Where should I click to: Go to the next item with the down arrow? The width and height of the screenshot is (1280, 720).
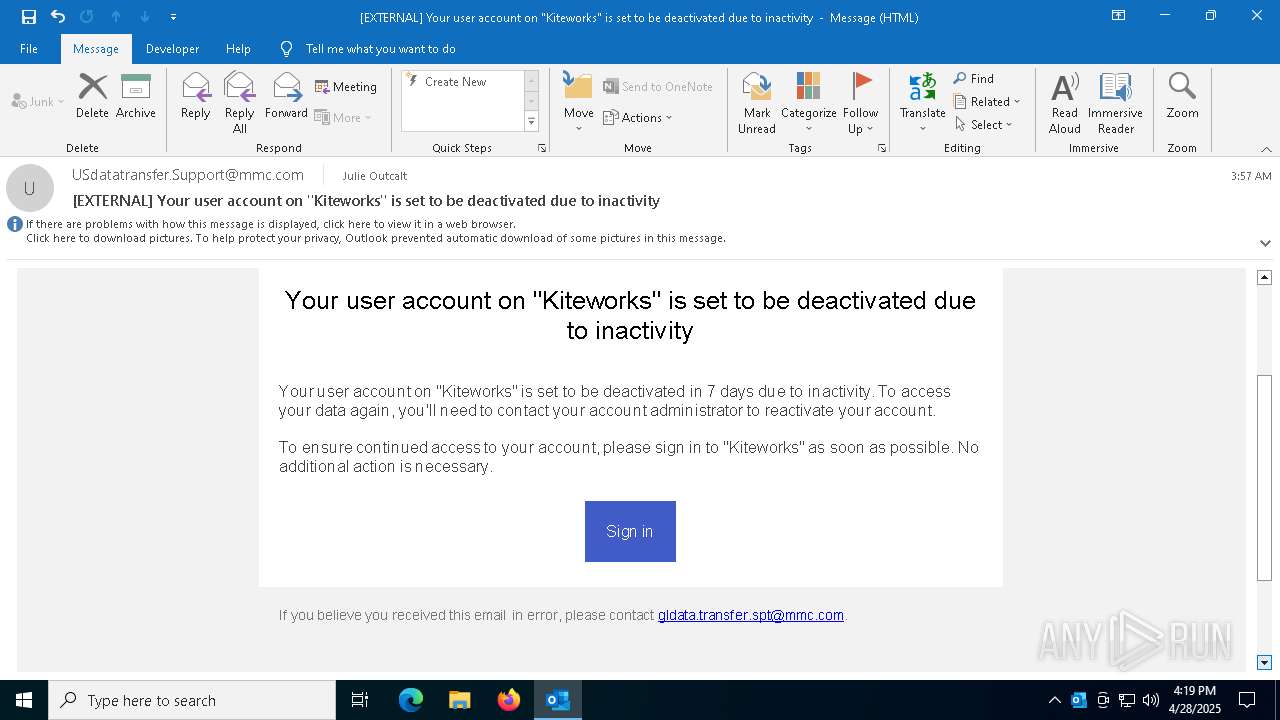pyautogui.click(x=145, y=17)
